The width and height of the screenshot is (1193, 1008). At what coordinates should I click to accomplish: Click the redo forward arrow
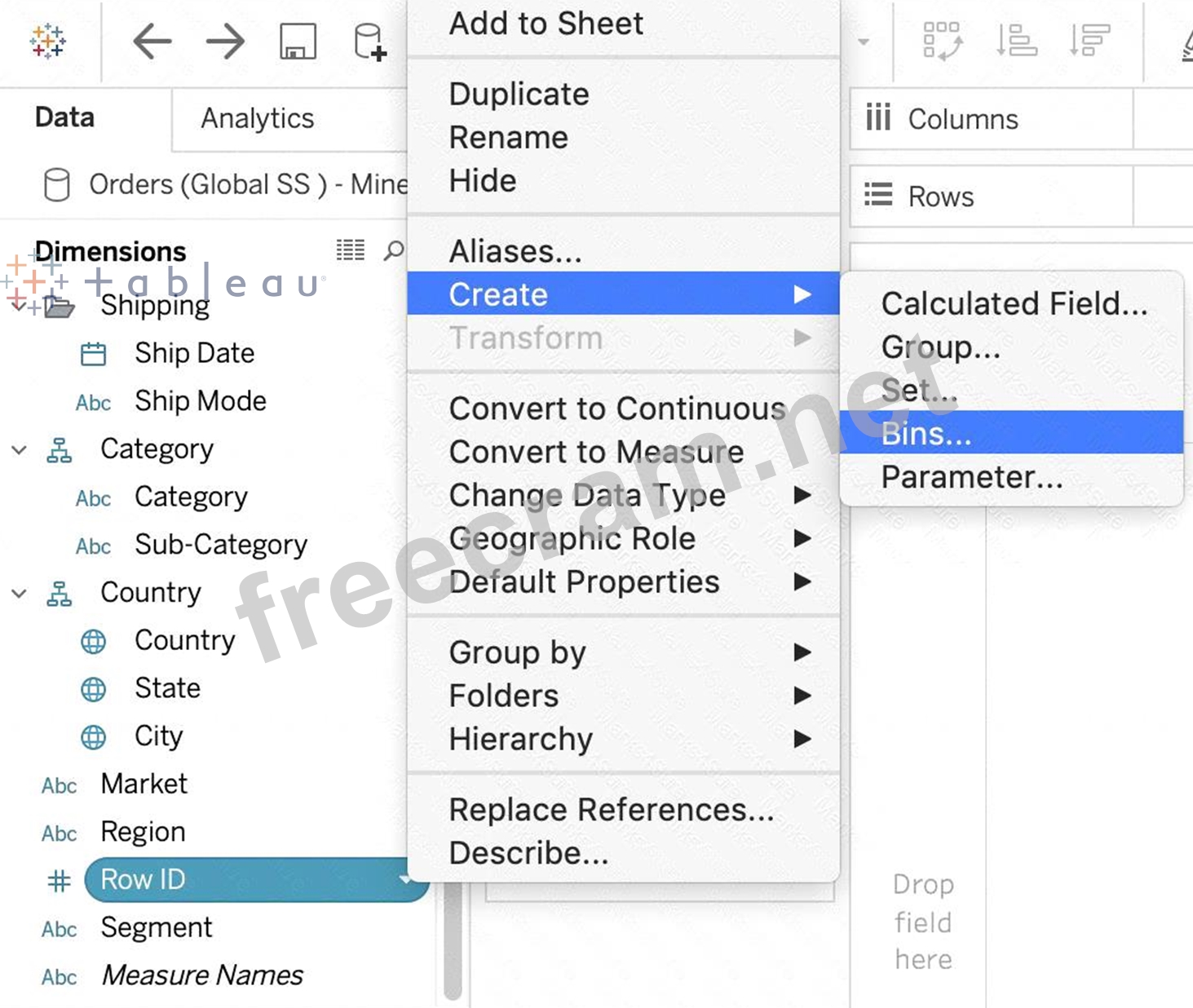tap(225, 41)
